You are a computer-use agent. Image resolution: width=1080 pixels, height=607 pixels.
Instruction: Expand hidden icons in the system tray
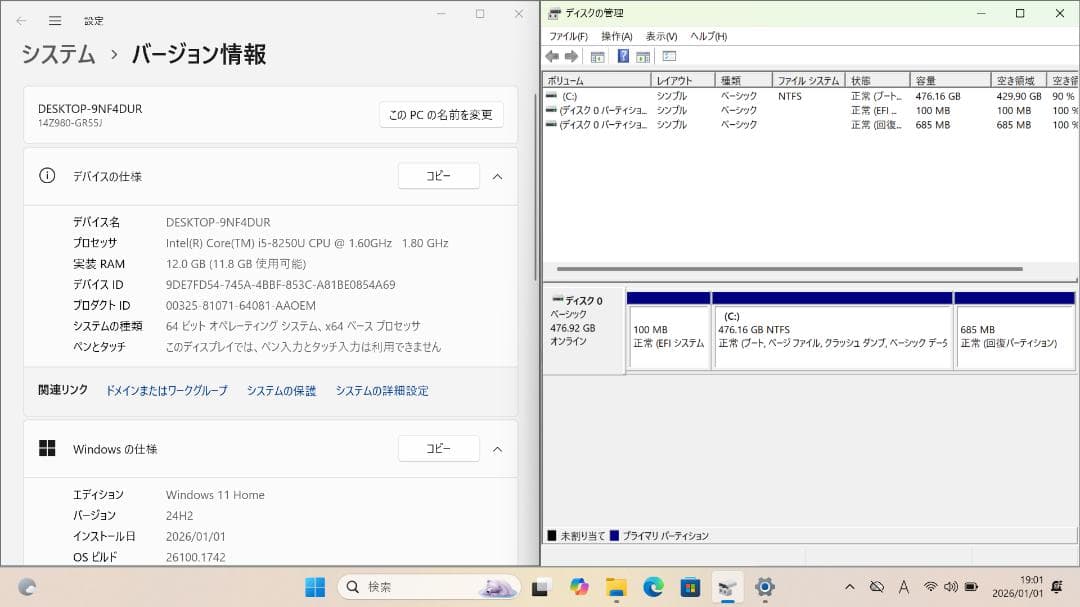click(x=850, y=587)
